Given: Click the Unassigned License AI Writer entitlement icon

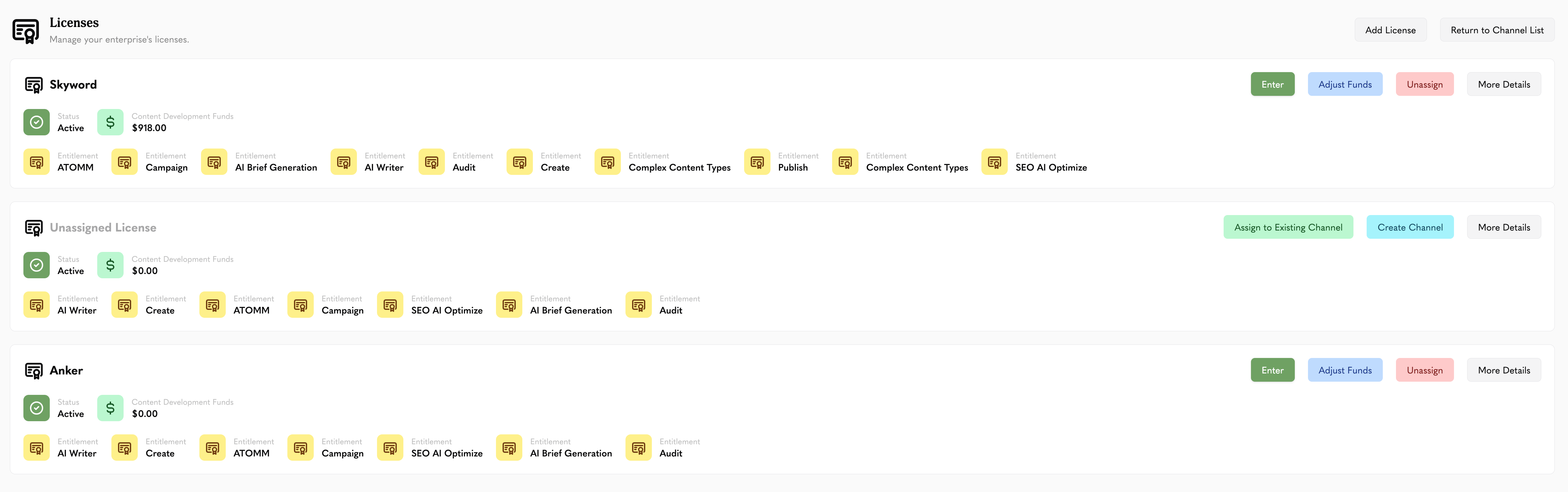Looking at the screenshot, I should [37, 305].
